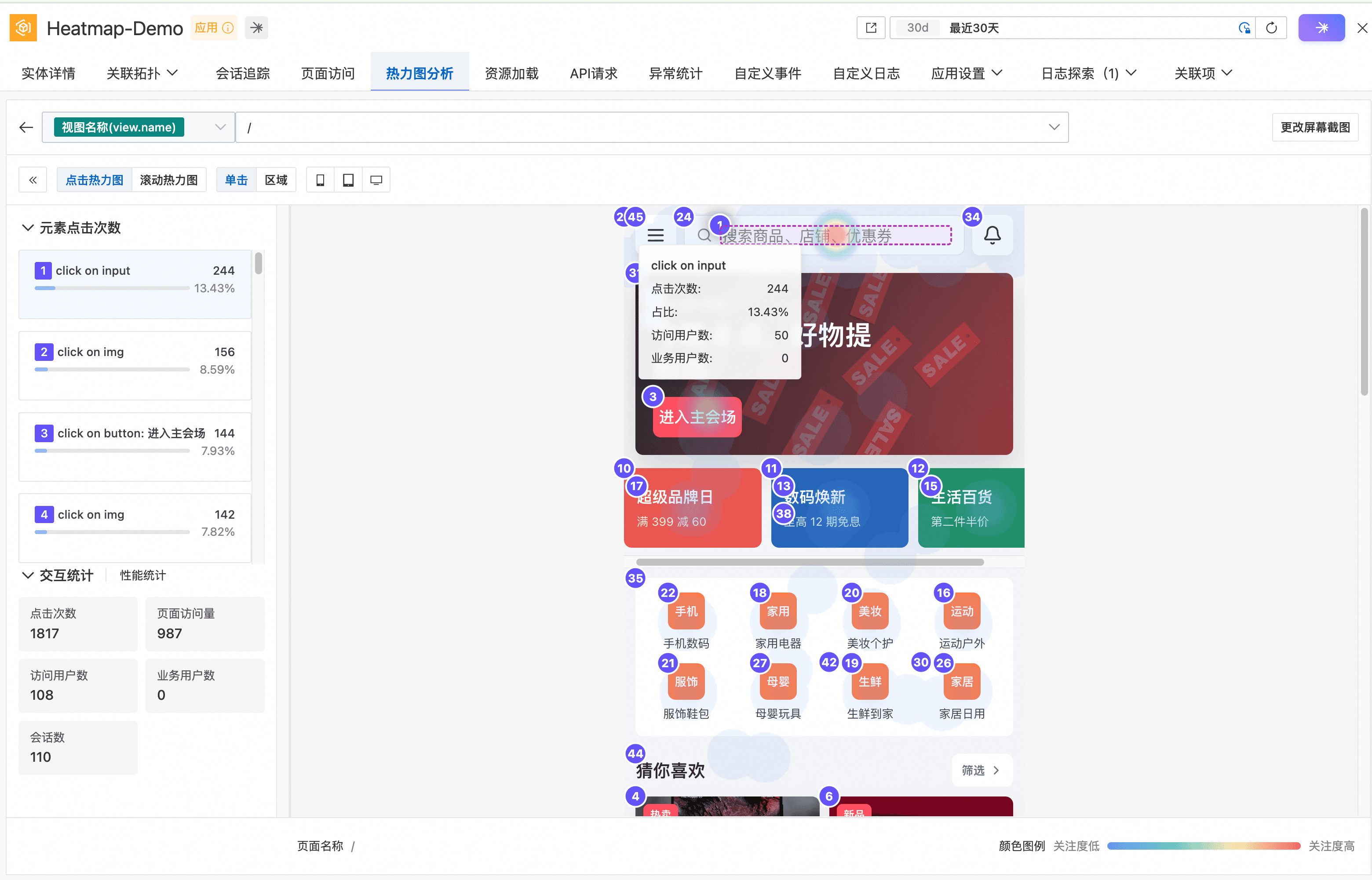Switch to 点击热力图 mode
The width and height of the screenshot is (1372, 880).
point(94,180)
